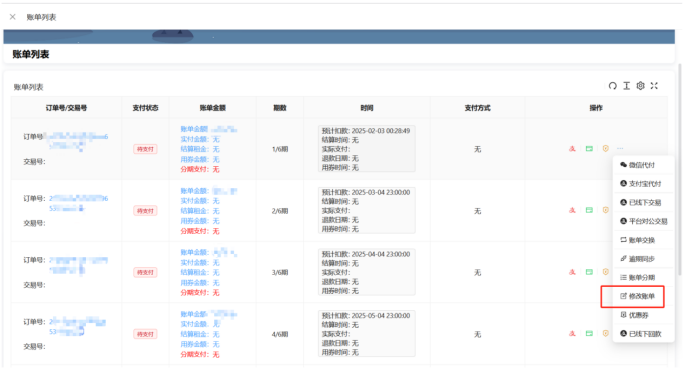Click the 期数 column header
Screen dimensions: 692x370
click(x=280, y=108)
